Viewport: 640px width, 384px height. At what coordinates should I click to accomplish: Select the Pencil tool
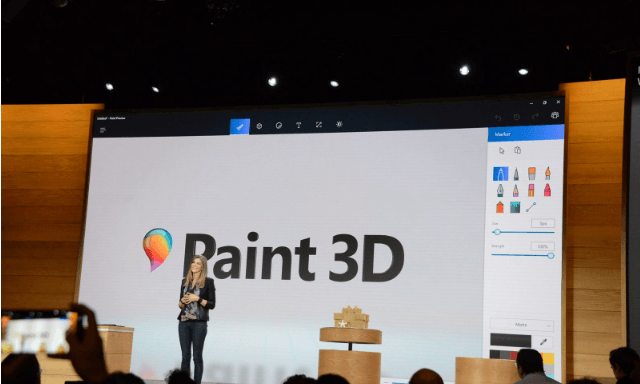516,191
